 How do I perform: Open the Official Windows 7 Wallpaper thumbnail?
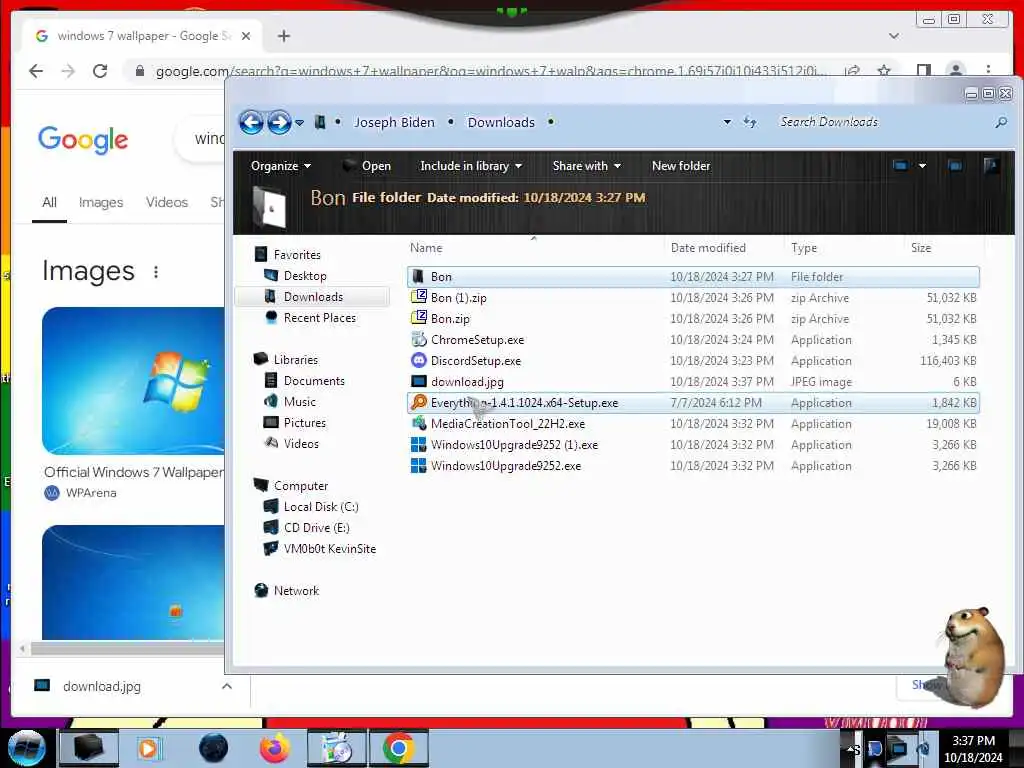coord(133,381)
